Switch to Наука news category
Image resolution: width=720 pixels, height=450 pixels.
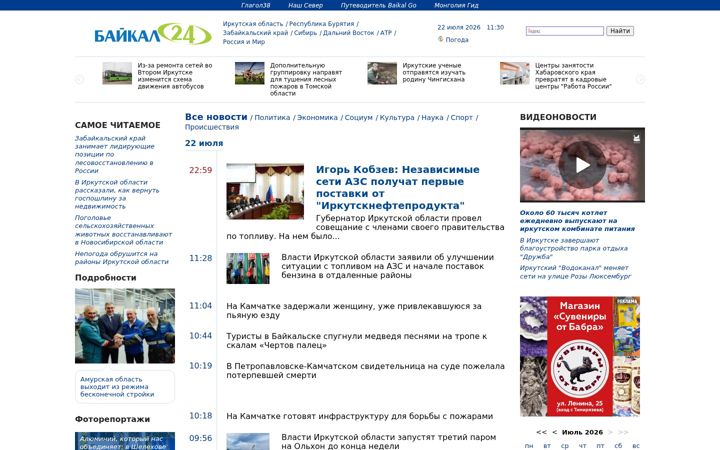coord(432,118)
